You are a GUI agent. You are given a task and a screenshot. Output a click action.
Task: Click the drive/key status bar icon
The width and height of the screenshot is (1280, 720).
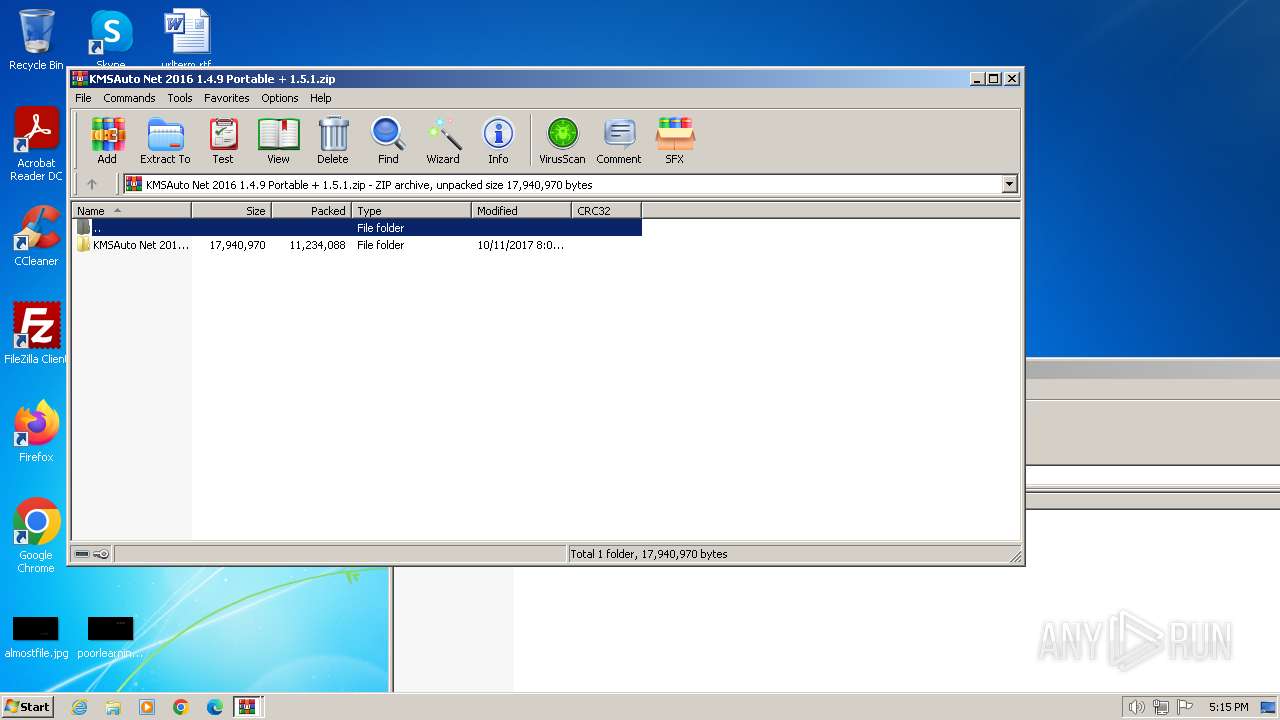click(92, 554)
